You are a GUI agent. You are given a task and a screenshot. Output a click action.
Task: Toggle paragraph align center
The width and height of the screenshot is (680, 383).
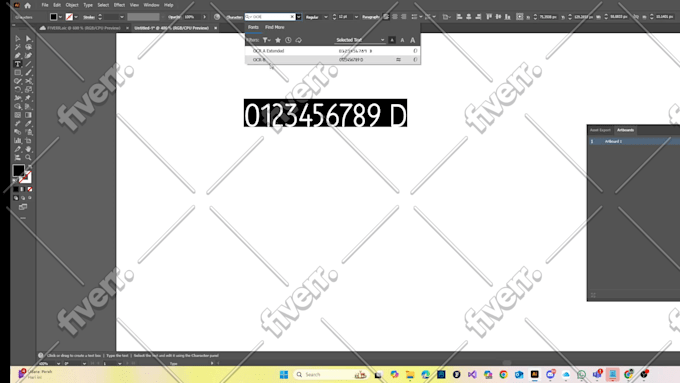coord(395,17)
